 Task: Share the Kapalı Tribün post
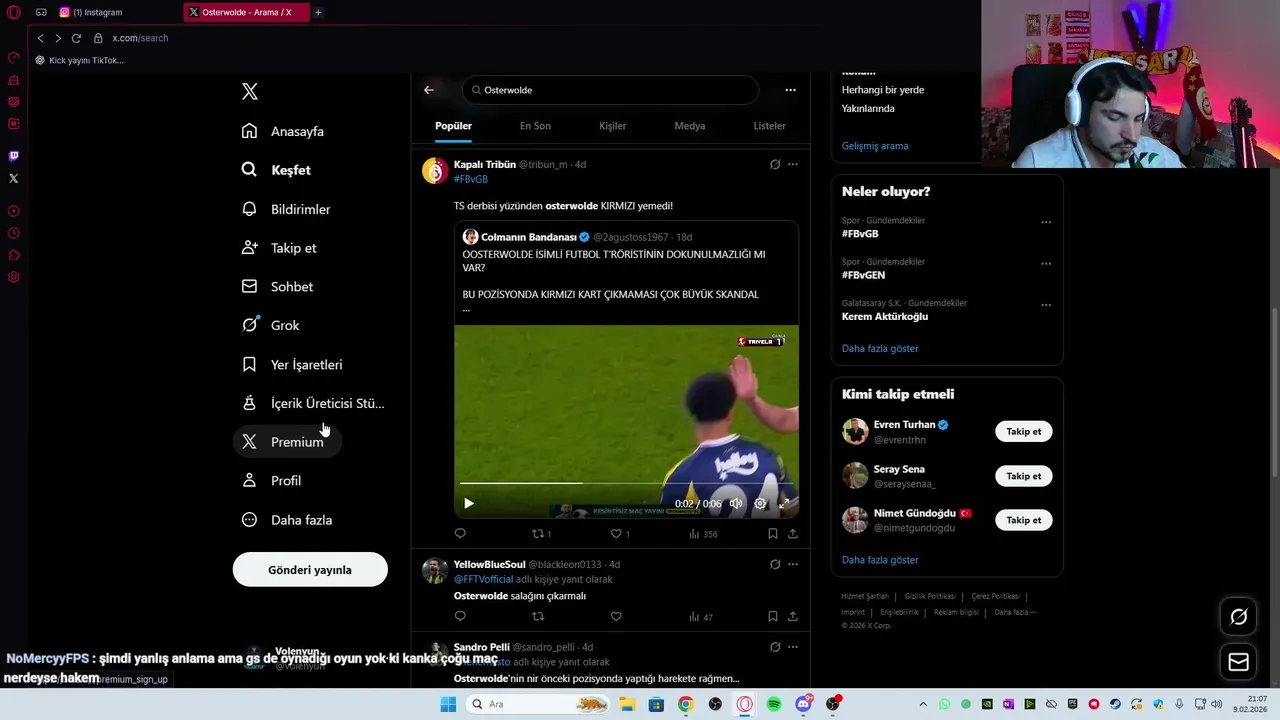[x=793, y=534]
